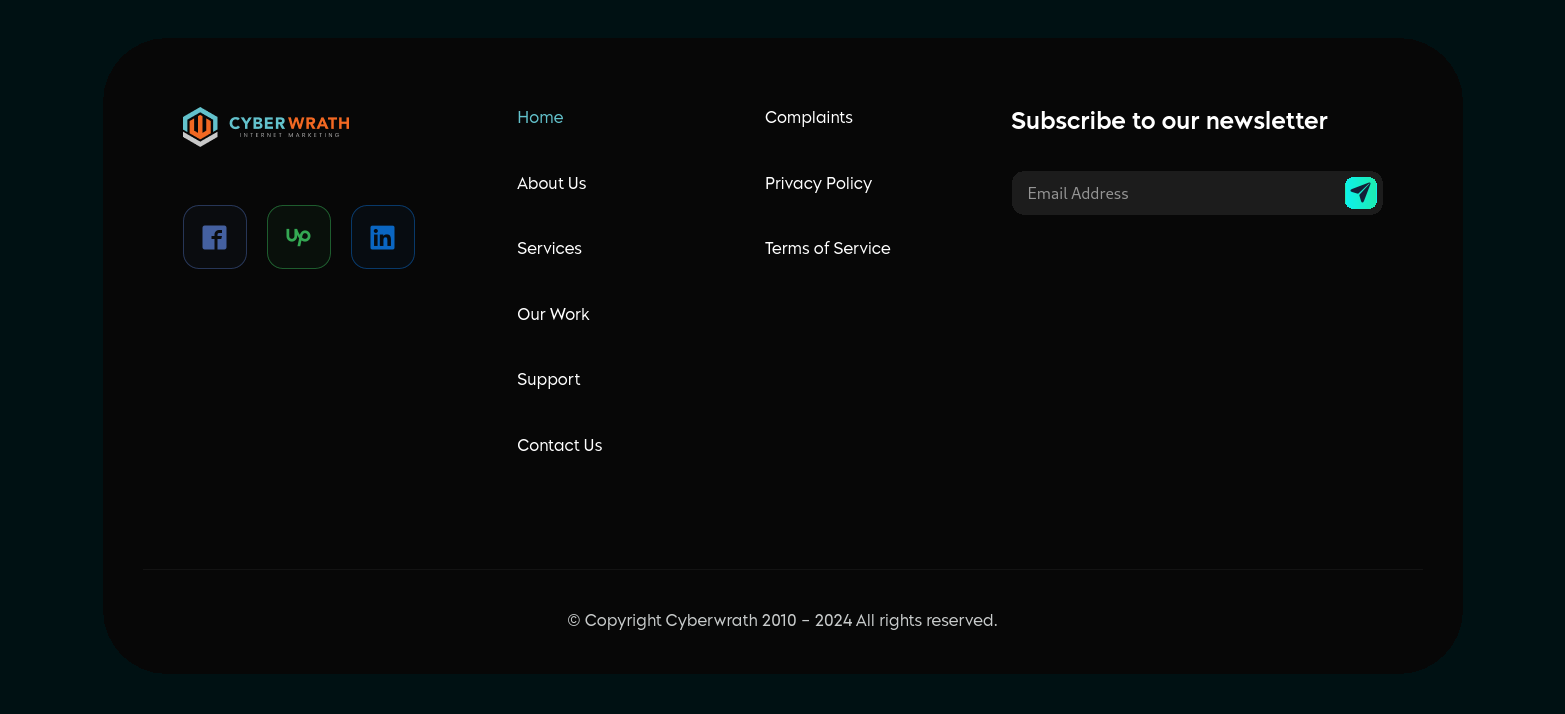The height and width of the screenshot is (714, 1565).
Task: Click the paper-plane newsletter submit icon
Action: click(1360, 193)
